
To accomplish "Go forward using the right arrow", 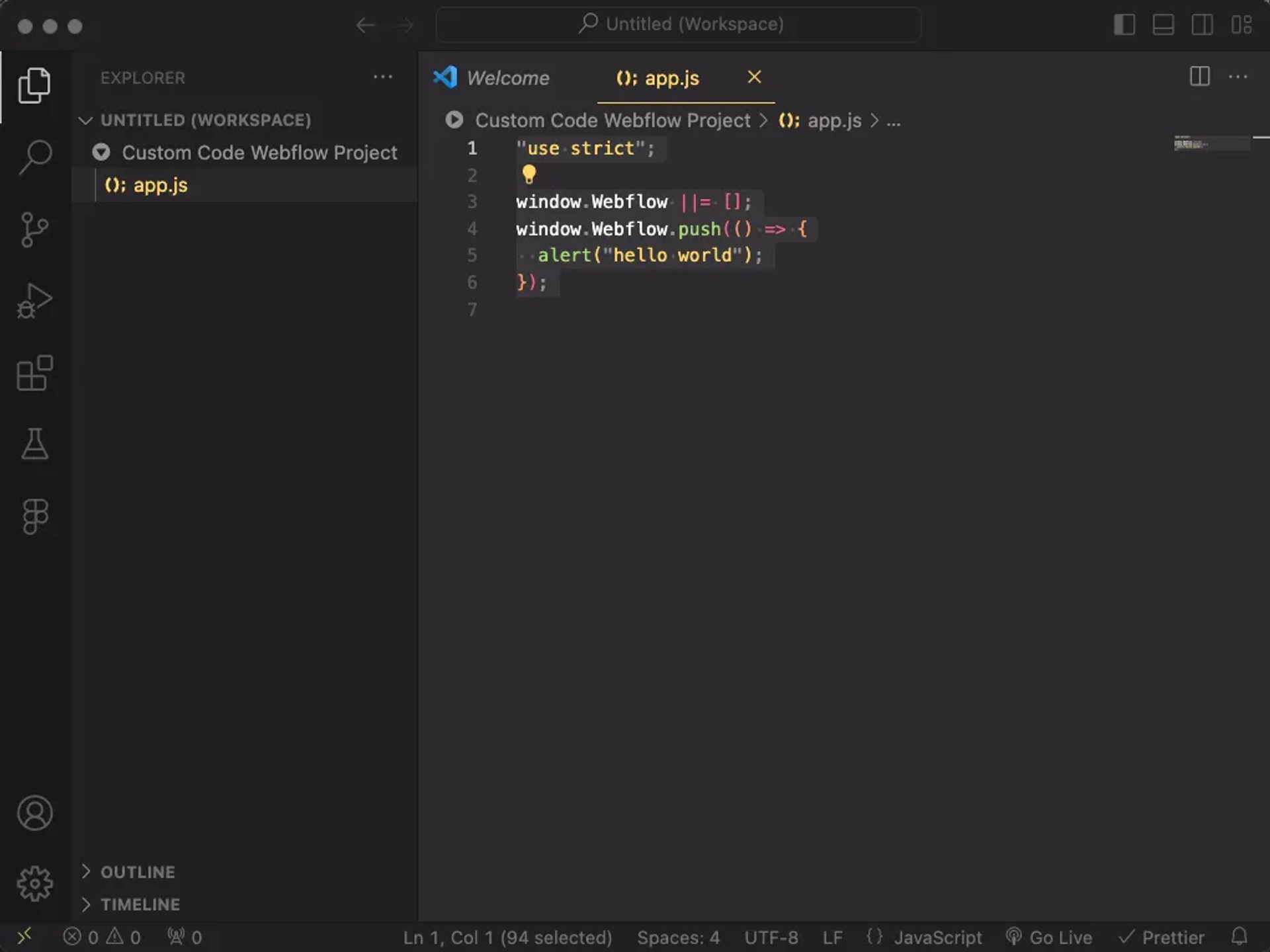I will [x=403, y=26].
